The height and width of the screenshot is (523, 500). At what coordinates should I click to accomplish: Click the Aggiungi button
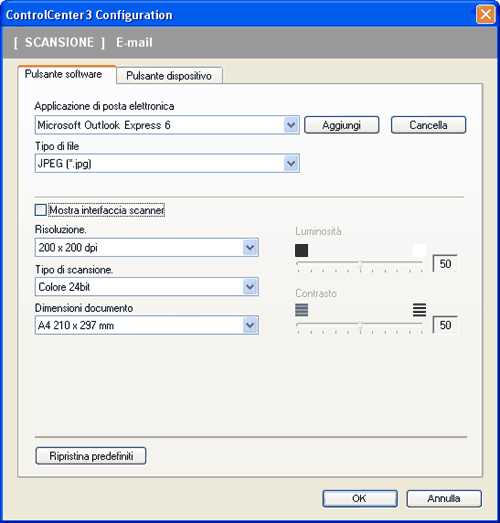pos(342,125)
